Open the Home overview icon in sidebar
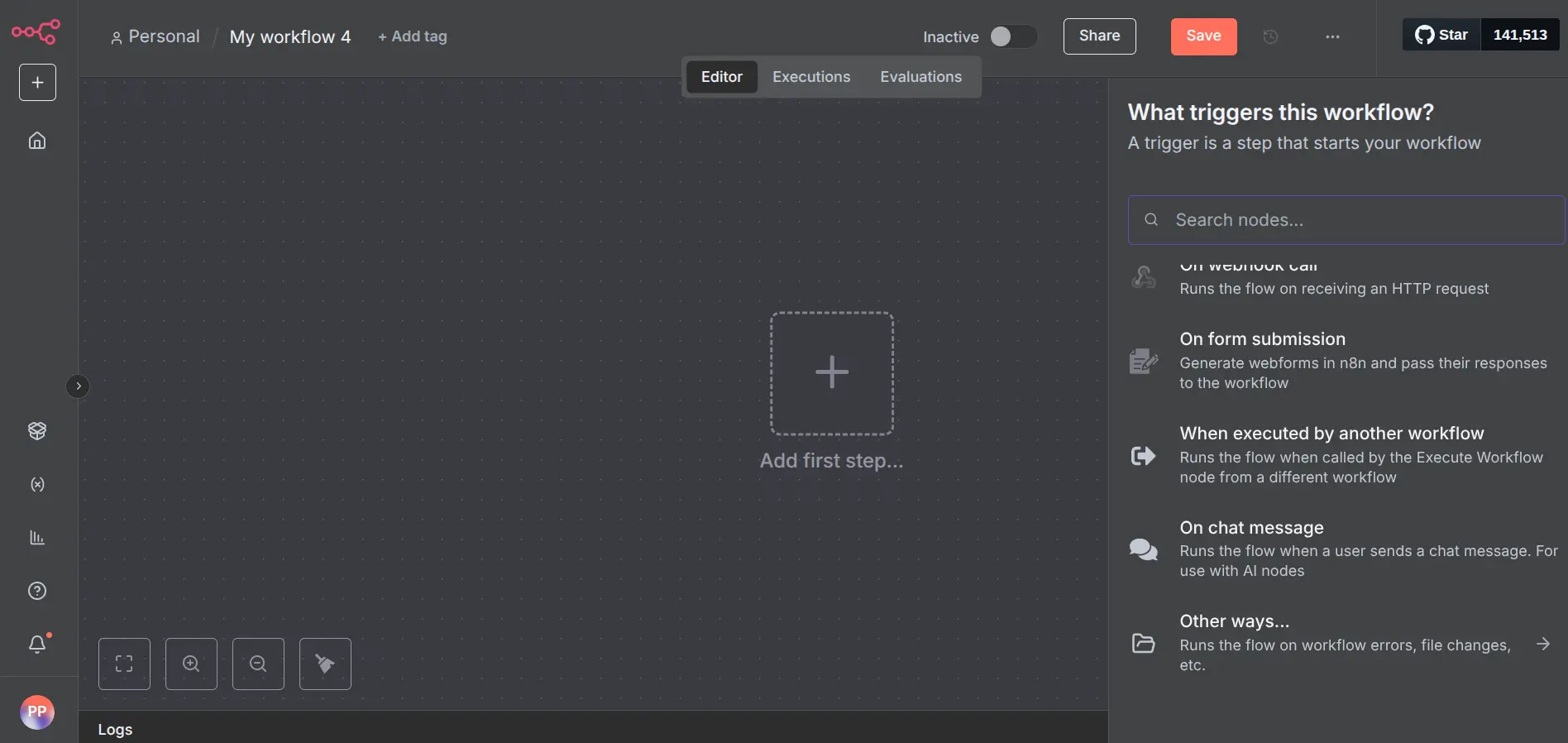The width and height of the screenshot is (1568, 743). click(37, 141)
